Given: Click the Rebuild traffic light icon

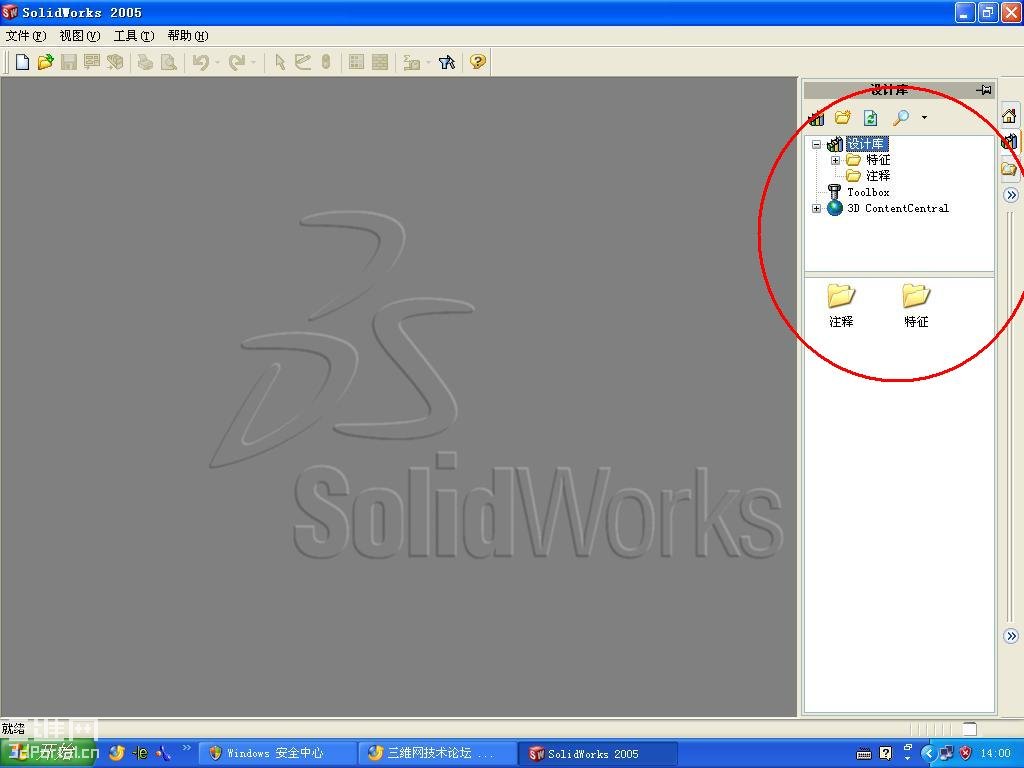Looking at the screenshot, I should click(x=326, y=62).
